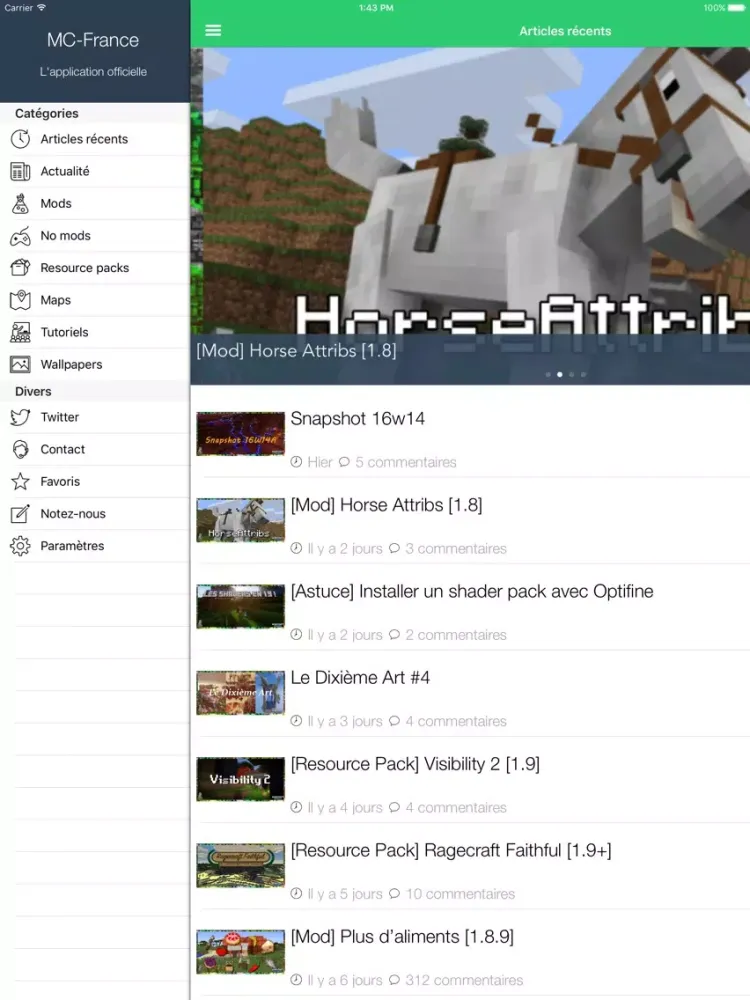Browse the Resource packs category
Viewport: 750px width, 1000px height.
click(85, 268)
